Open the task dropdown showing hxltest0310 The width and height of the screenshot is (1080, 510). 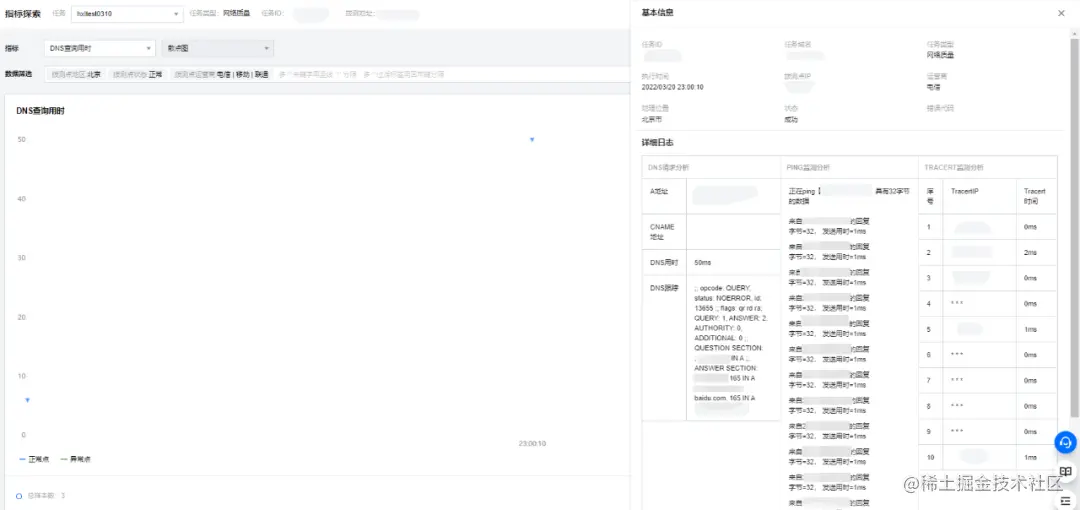point(127,13)
